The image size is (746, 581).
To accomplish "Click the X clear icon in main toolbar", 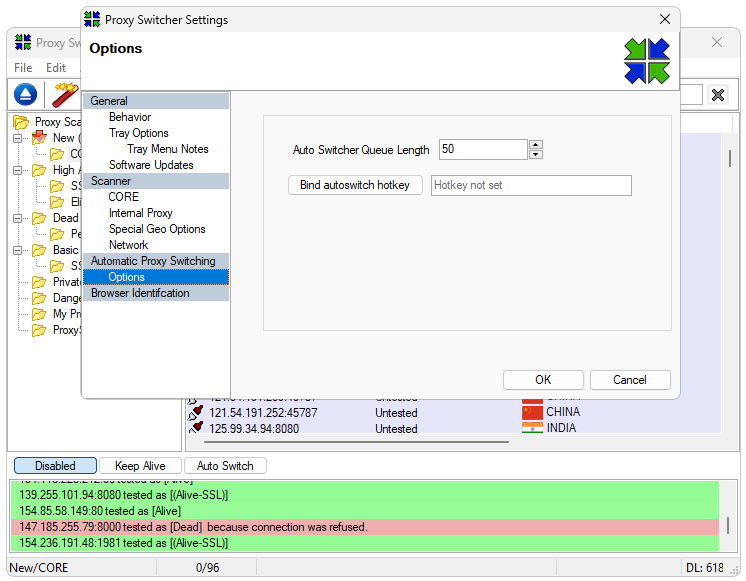I will coord(717,95).
